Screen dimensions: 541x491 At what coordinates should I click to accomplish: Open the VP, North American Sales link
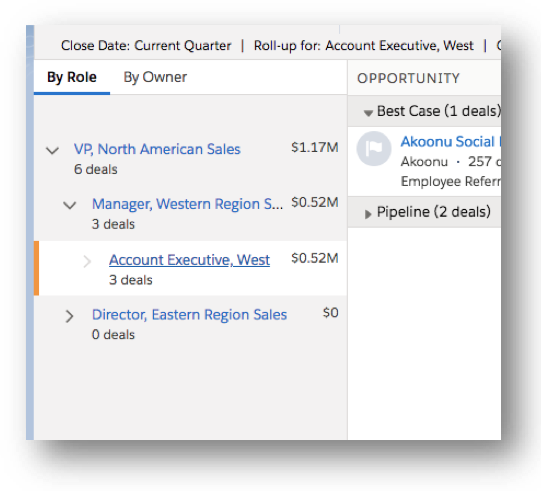click(x=157, y=149)
